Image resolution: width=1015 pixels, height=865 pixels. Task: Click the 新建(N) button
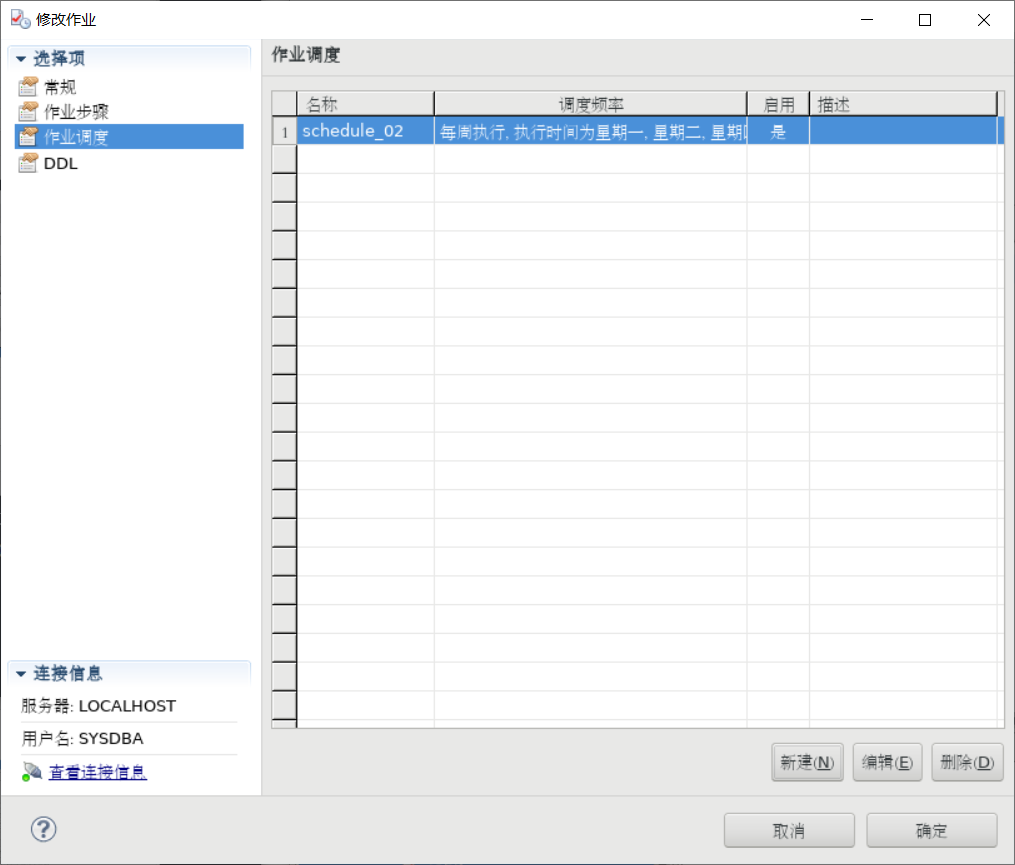(807, 762)
